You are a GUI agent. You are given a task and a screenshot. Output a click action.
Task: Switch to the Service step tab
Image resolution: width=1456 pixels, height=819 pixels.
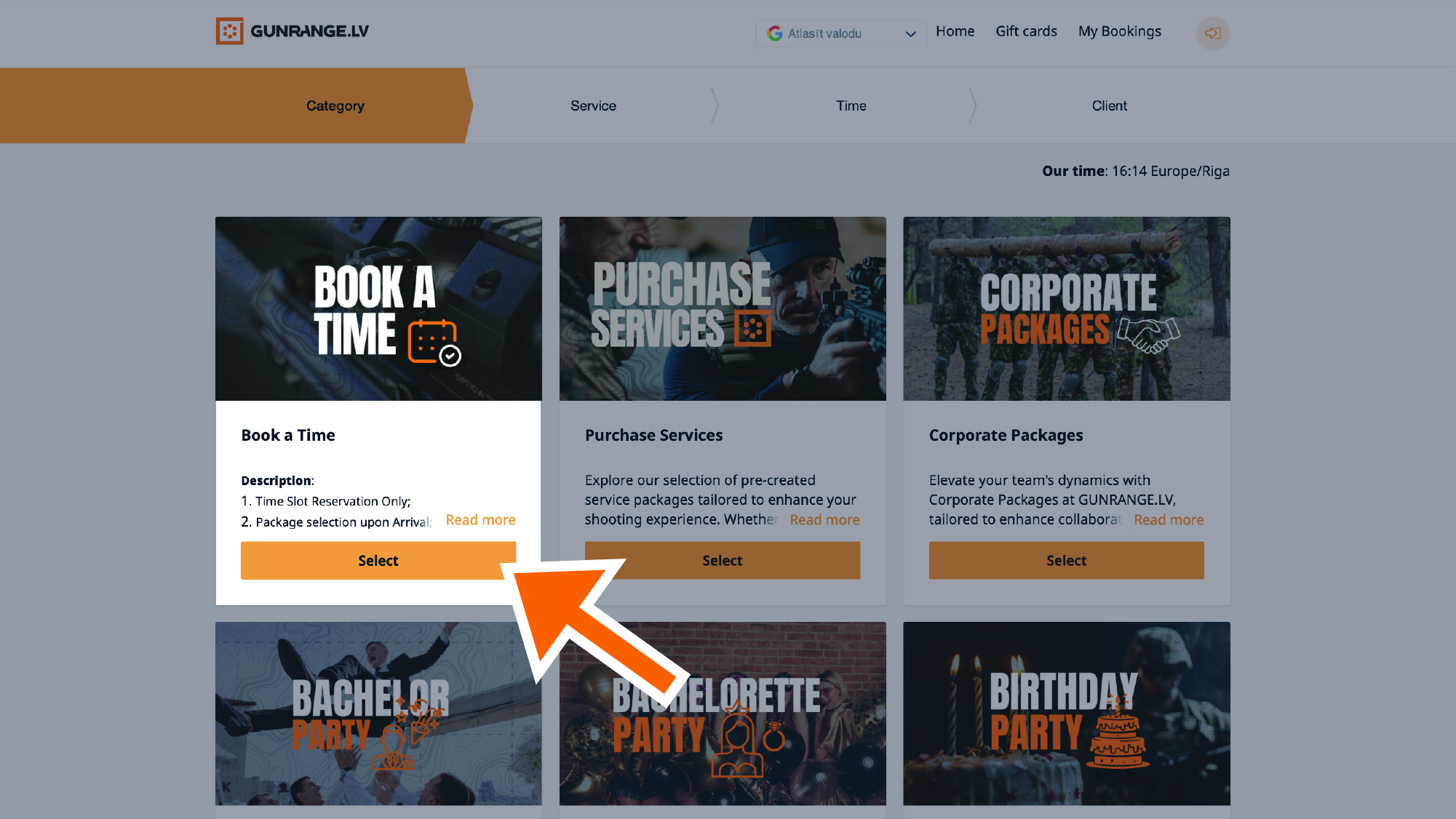pyautogui.click(x=593, y=106)
